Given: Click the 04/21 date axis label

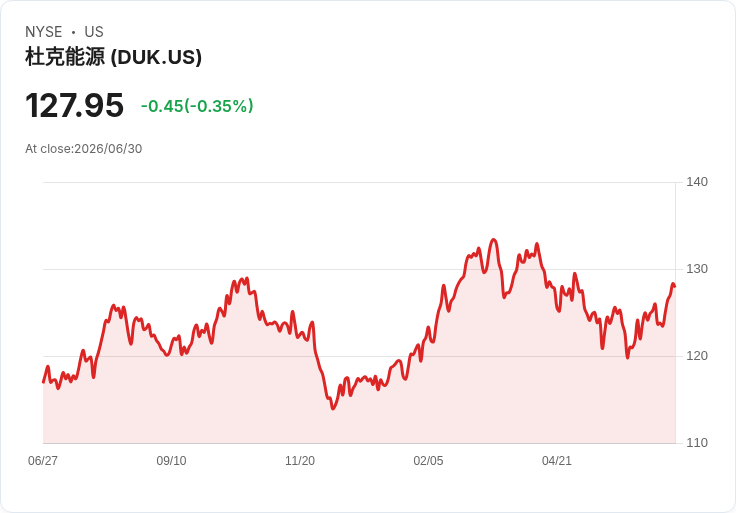Looking at the screenshot, I should 557,460.
